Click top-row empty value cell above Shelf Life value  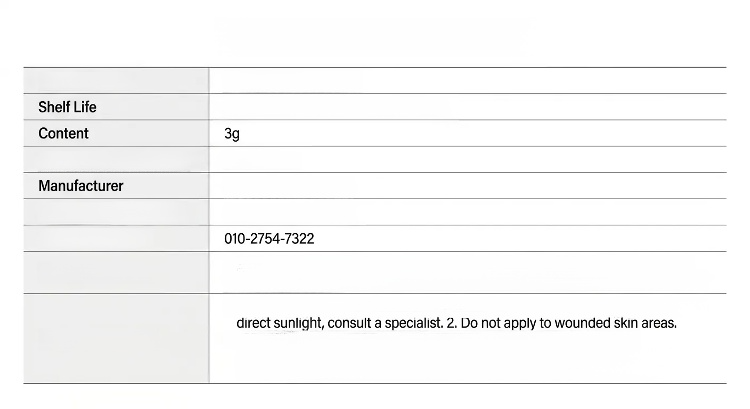(468, 80)
